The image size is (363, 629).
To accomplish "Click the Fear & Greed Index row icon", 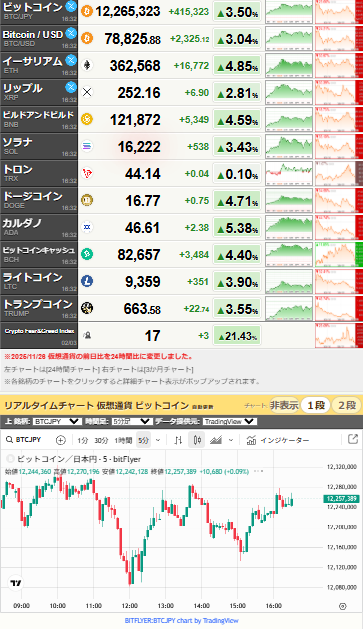I will point(87,335).
